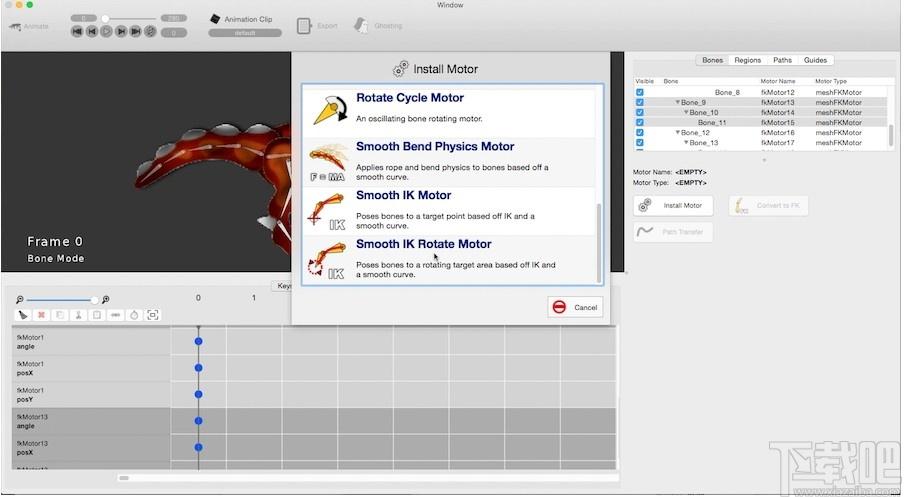
Task: Cancel the Install Motor dialog
Action: pyautogui.click(x=575, y=307)
